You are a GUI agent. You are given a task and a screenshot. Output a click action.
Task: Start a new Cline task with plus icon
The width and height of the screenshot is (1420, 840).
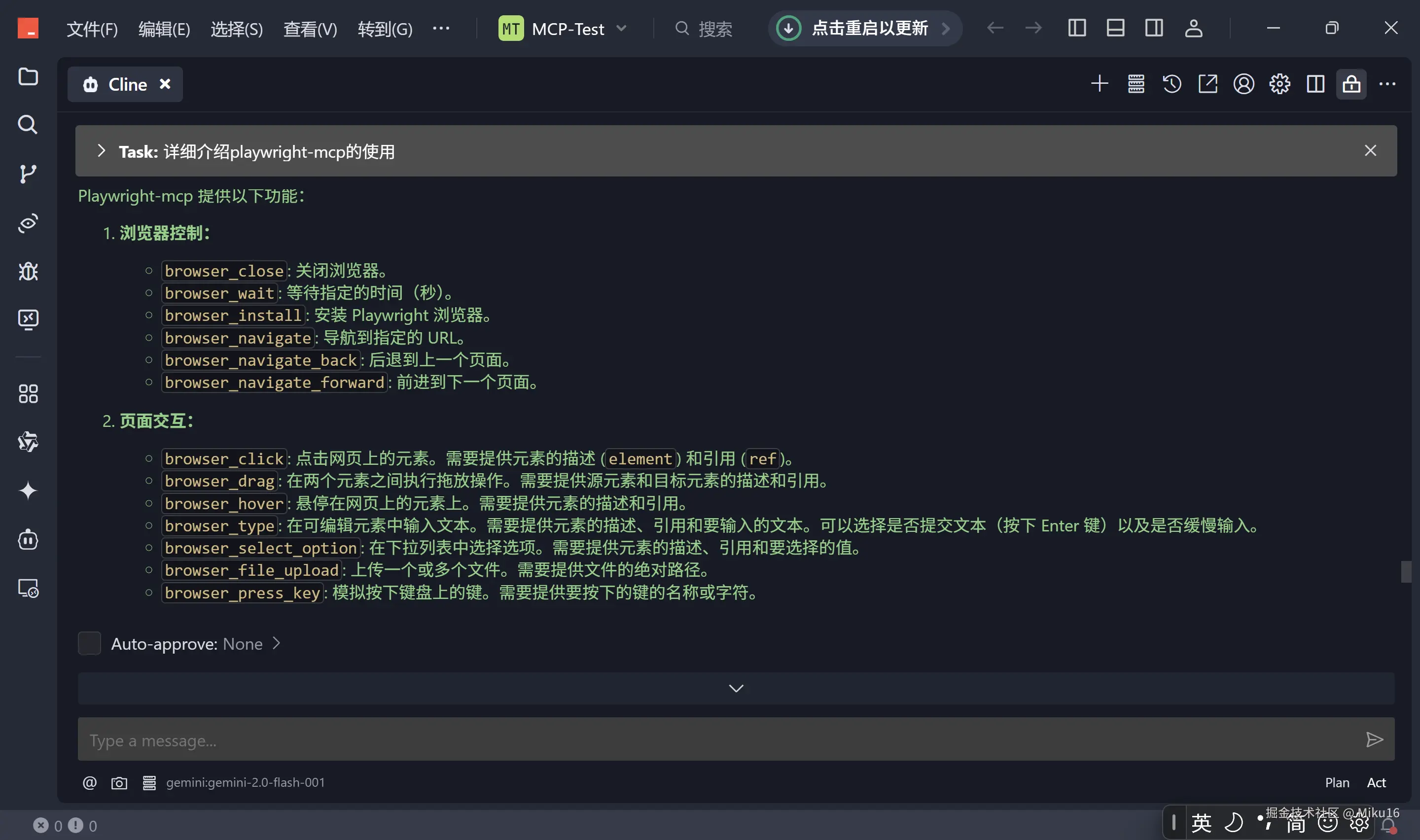[x=1099, y=84]
